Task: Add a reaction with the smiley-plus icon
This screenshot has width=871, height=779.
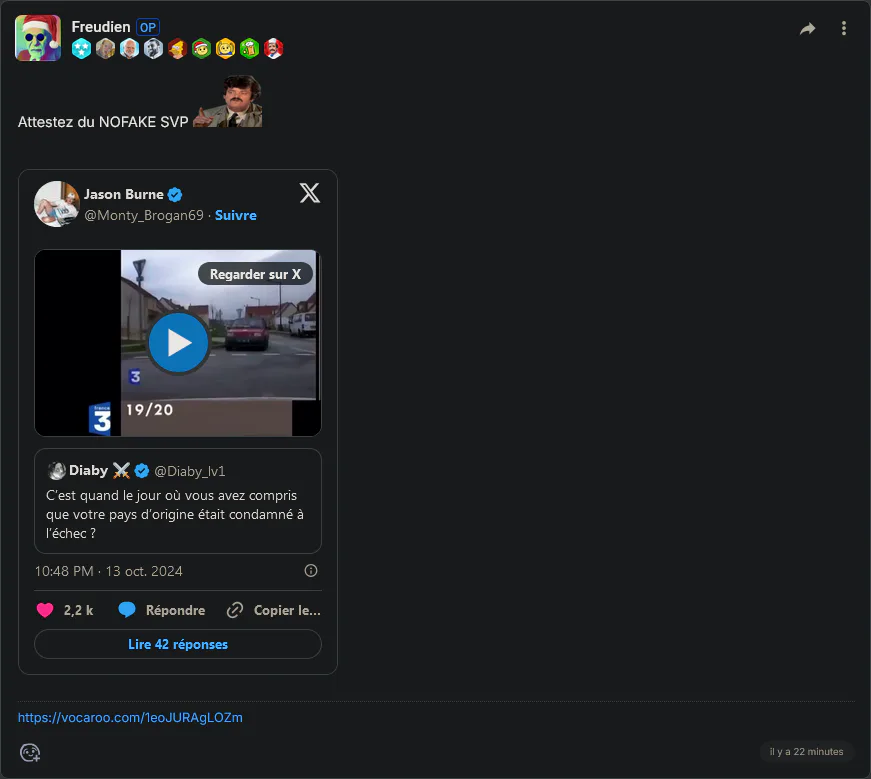Action: [x=30, y=752]
